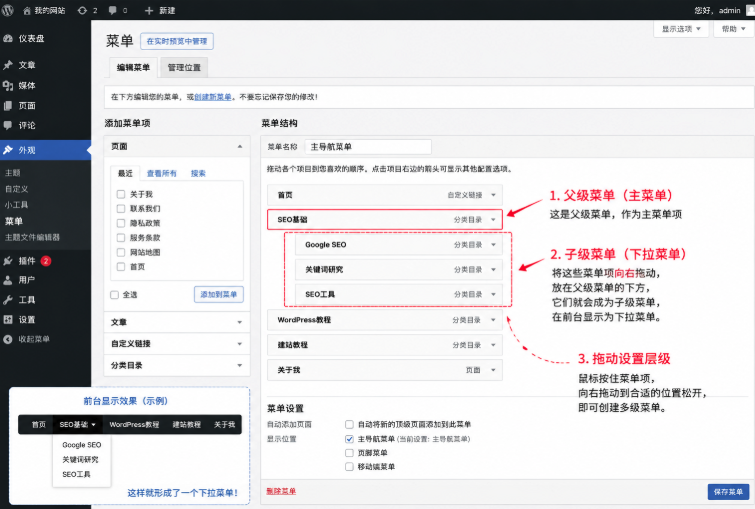The height and width of the screenshot is (509, 755).
Task: Open 仪表盘 dashboard icon in sidebar
Action: pyautogui.click(x=8, y=39)
